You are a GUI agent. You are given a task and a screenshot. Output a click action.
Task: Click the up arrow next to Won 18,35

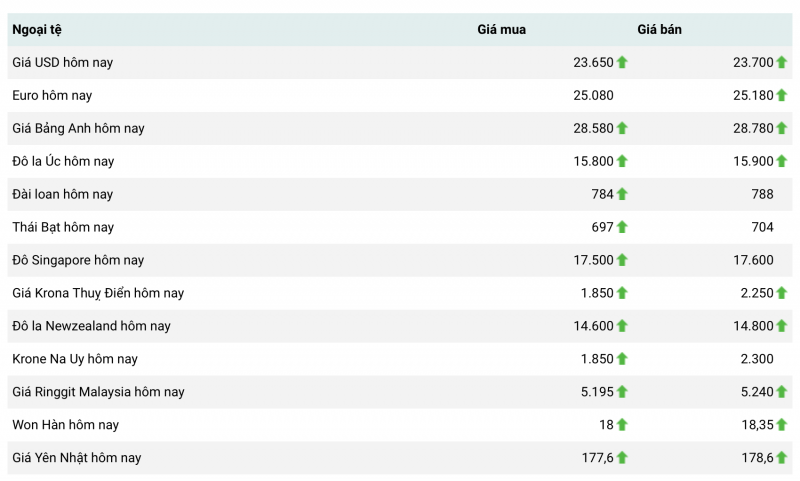point(782,425)
